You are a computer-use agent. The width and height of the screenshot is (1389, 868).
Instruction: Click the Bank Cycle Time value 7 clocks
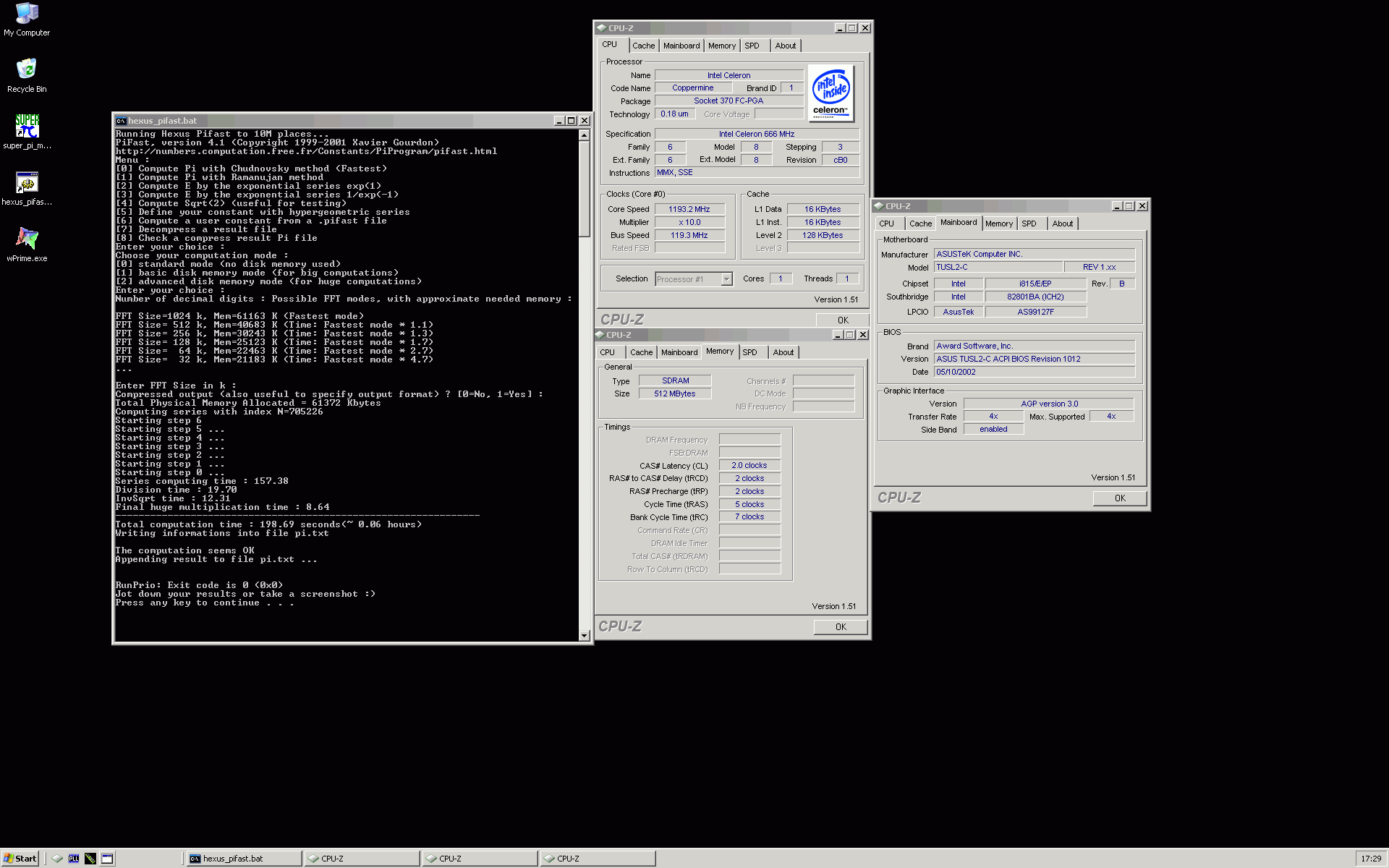[749, 517]
